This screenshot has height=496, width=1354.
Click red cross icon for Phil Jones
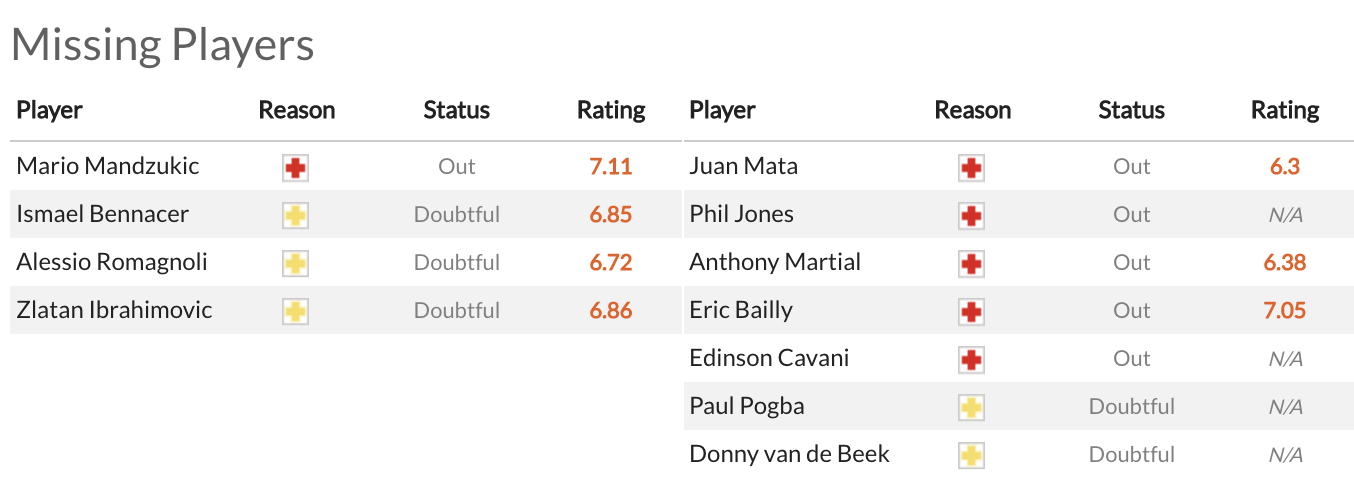971,215
